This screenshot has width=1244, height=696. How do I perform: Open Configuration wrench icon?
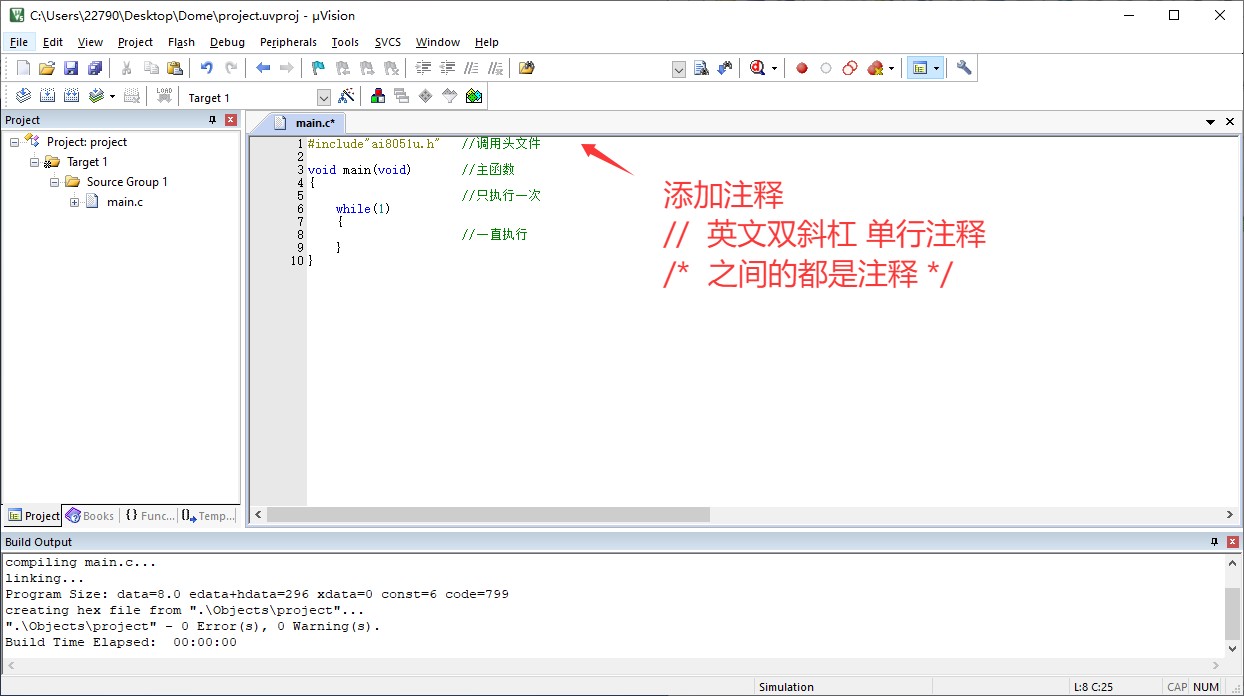pos(963,68)
